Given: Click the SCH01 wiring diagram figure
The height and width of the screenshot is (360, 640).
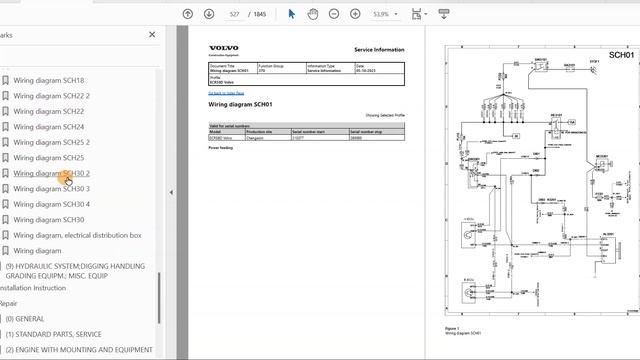Looking at the screenshot, I should pos(542,180).
